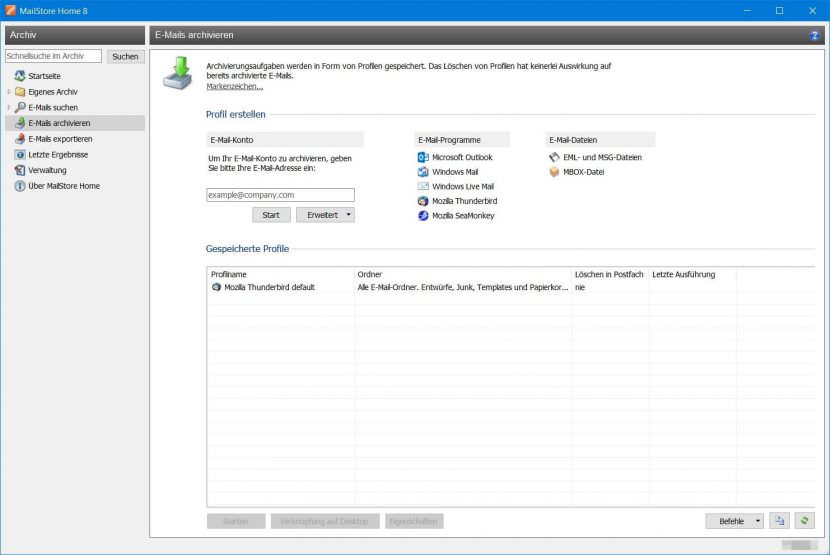This screenshot has height=555, width=830.
Task: Click the Suchen button
Action: (125, 56)
